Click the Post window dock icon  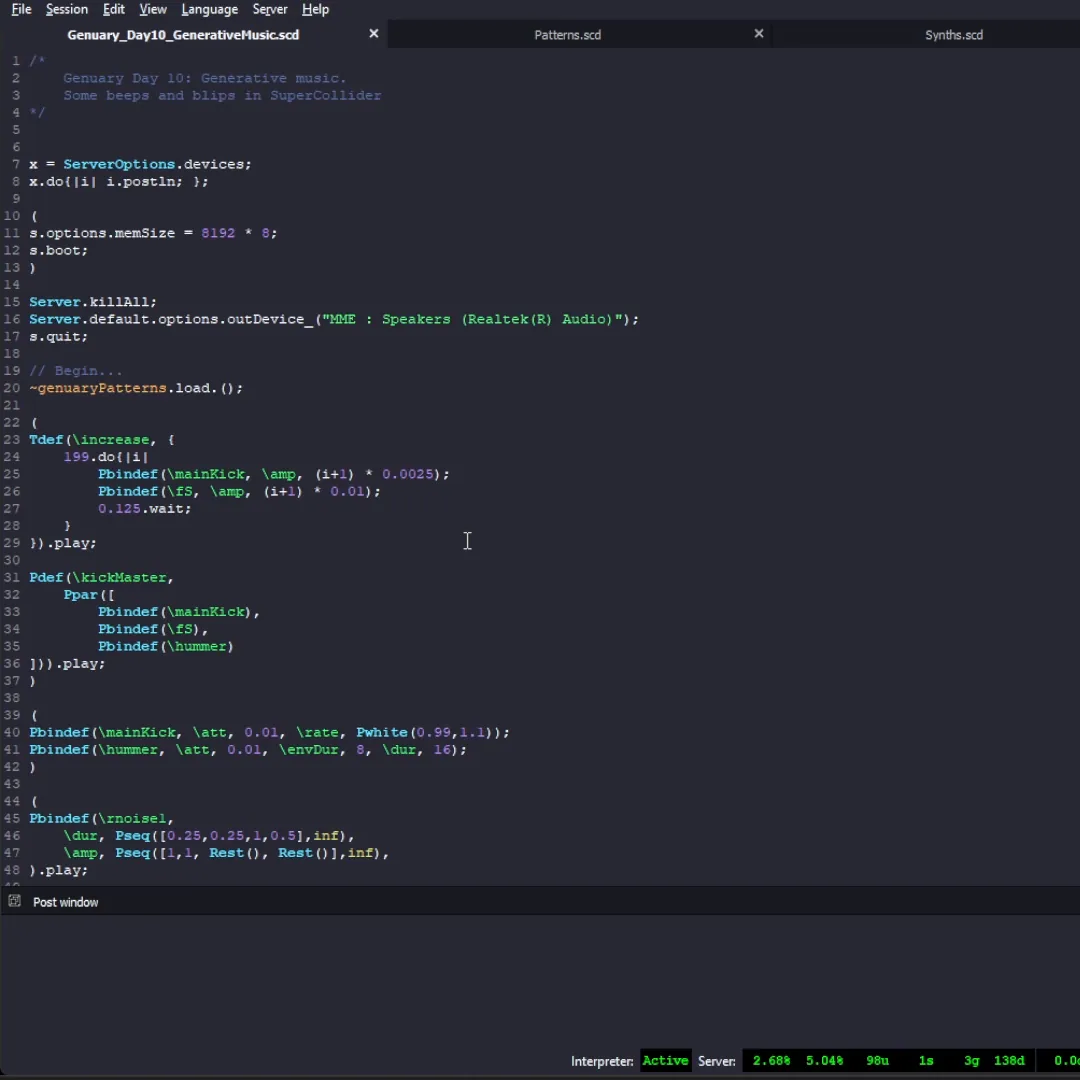pos(14,901)
